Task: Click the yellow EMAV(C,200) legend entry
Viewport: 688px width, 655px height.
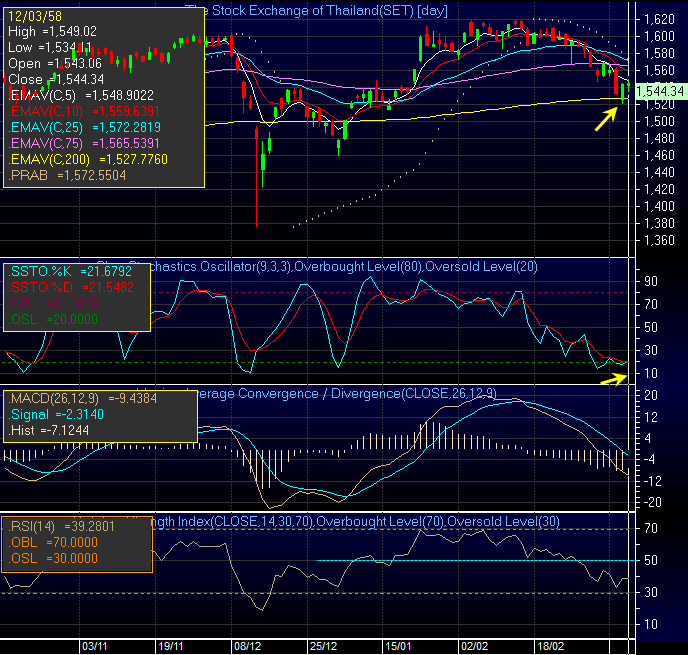Action: tap(88, 159)
